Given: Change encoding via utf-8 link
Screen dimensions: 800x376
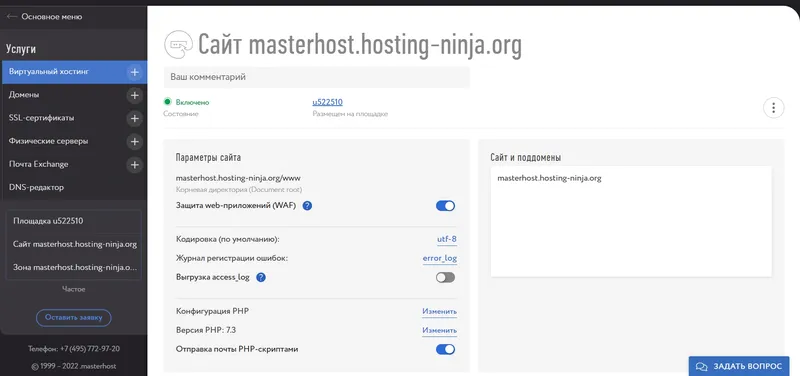Looking at the screenshot, I should pos(446,239).
